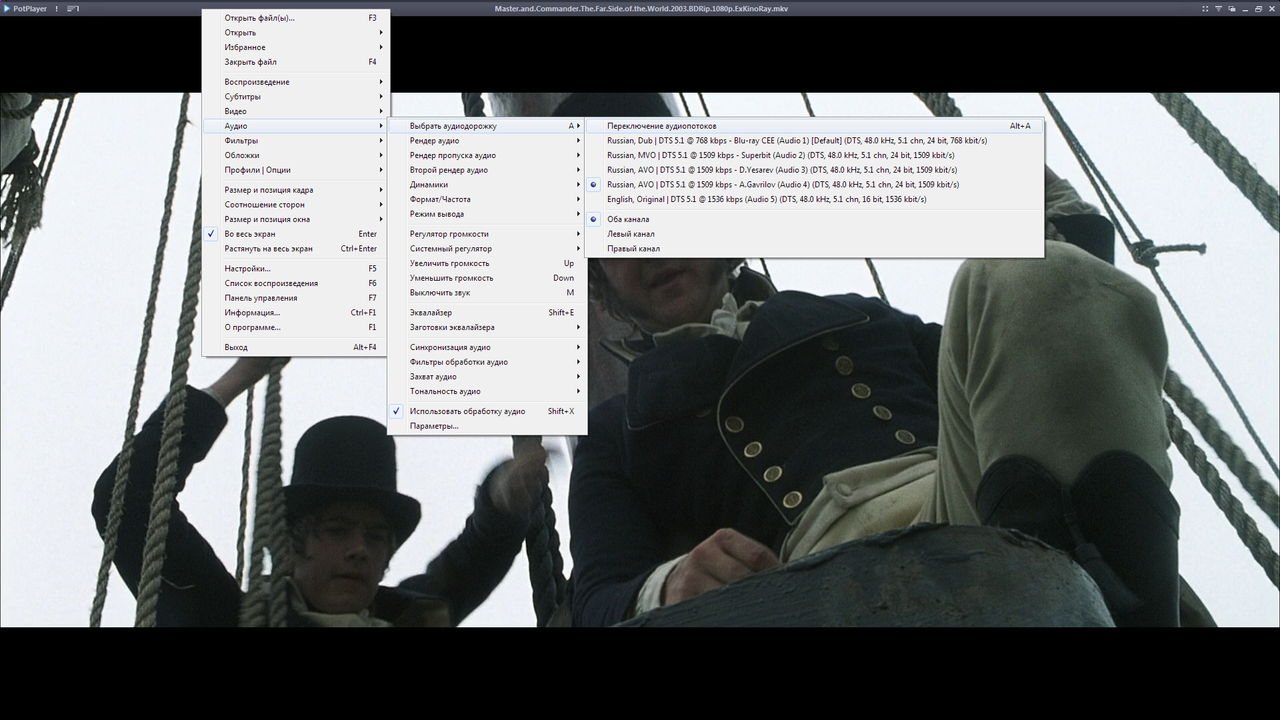
Task: Close the PotPlayer window
Action: tap(1270, 8)
